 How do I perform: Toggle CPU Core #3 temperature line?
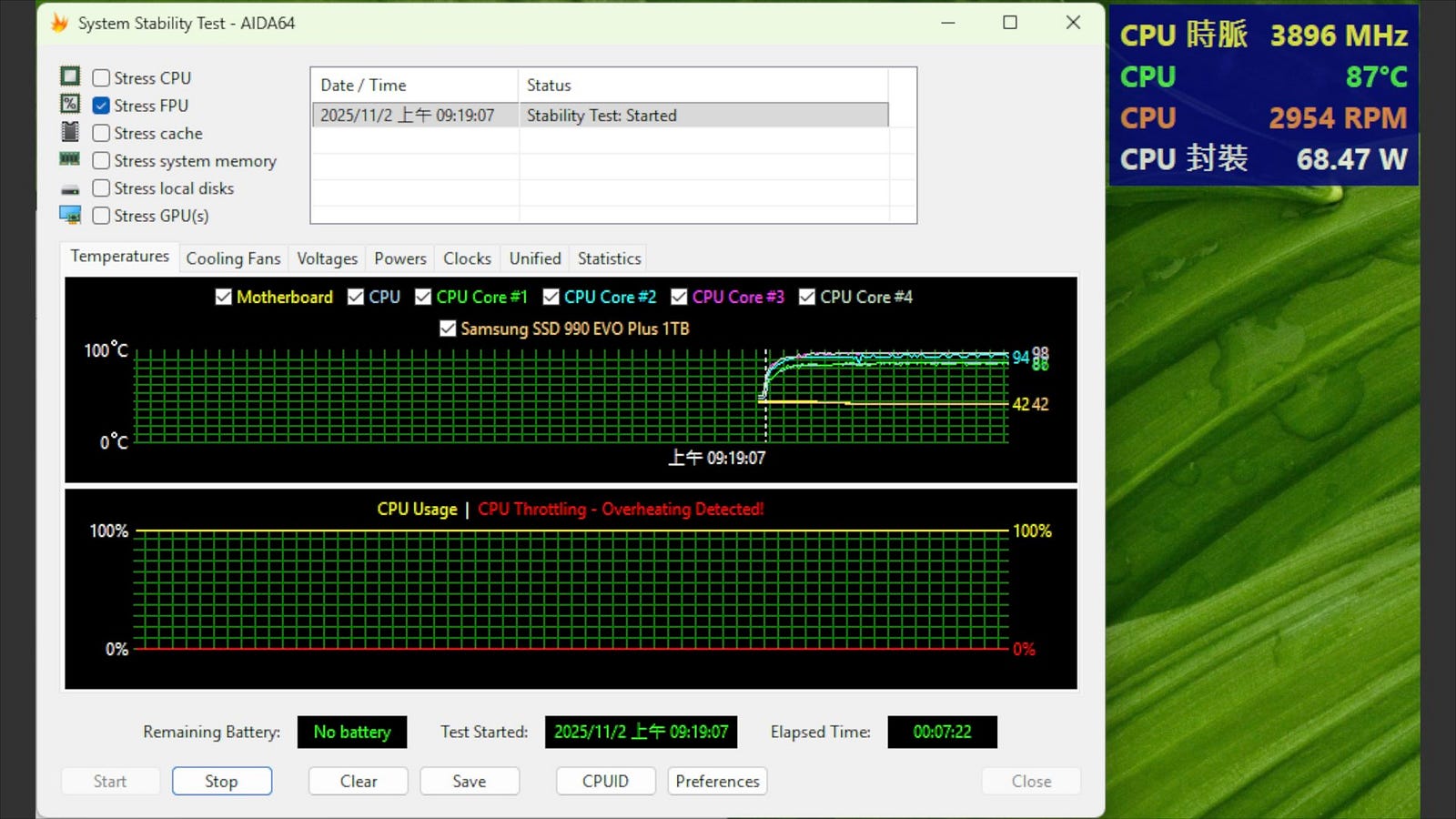(679, 297)
